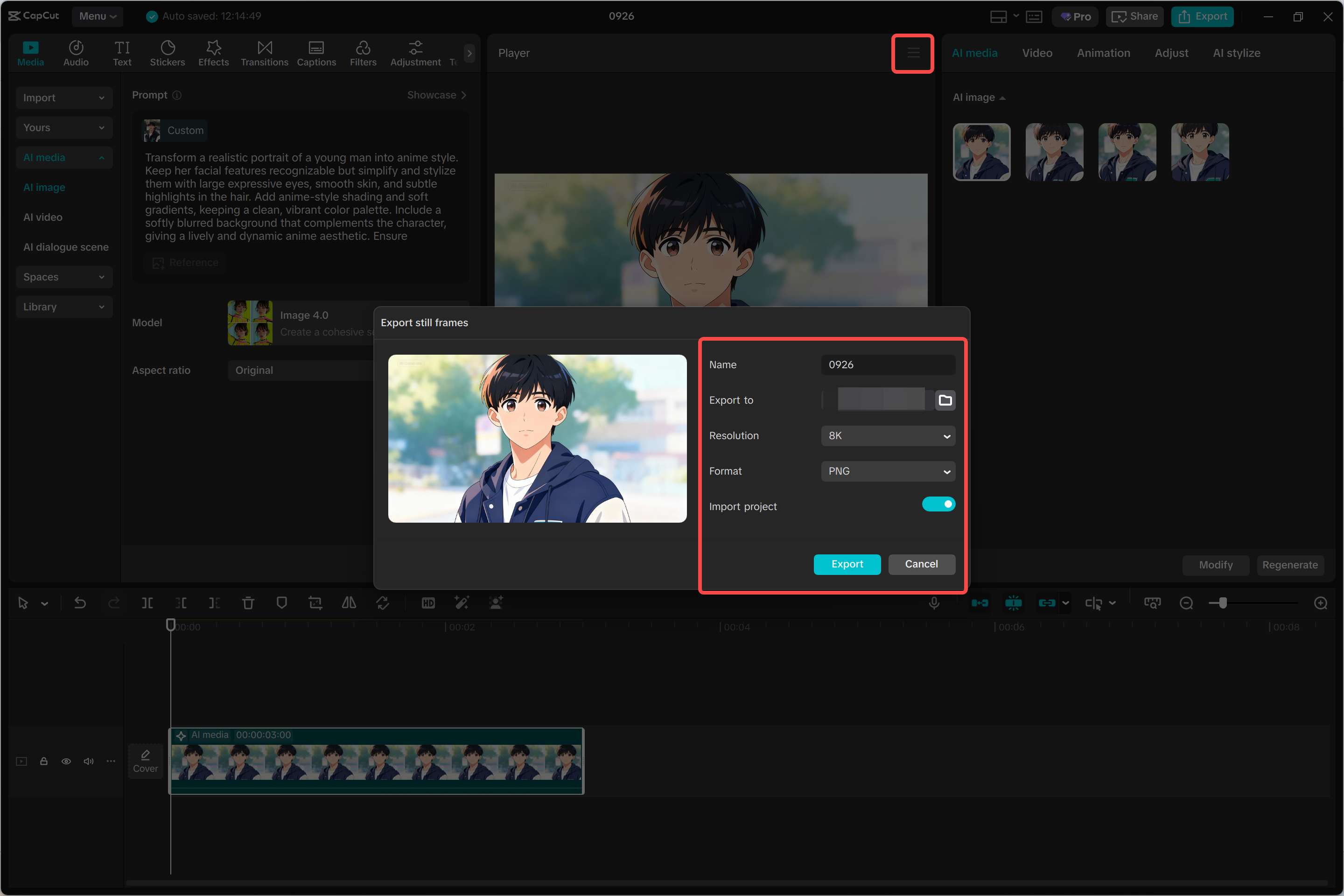1344x896 pixels.
Task: Click the zoom out timeline icon
Action: tap(1186, 603)
